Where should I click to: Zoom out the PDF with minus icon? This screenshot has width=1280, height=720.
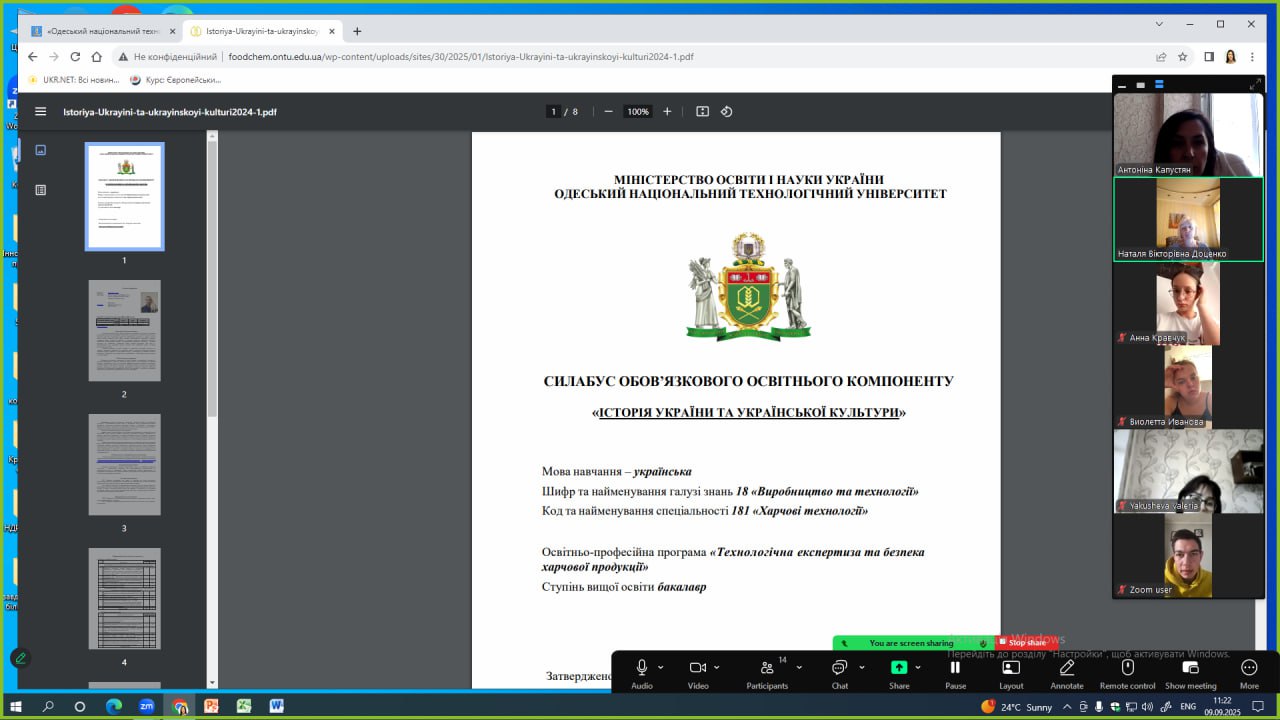[608, 112]
